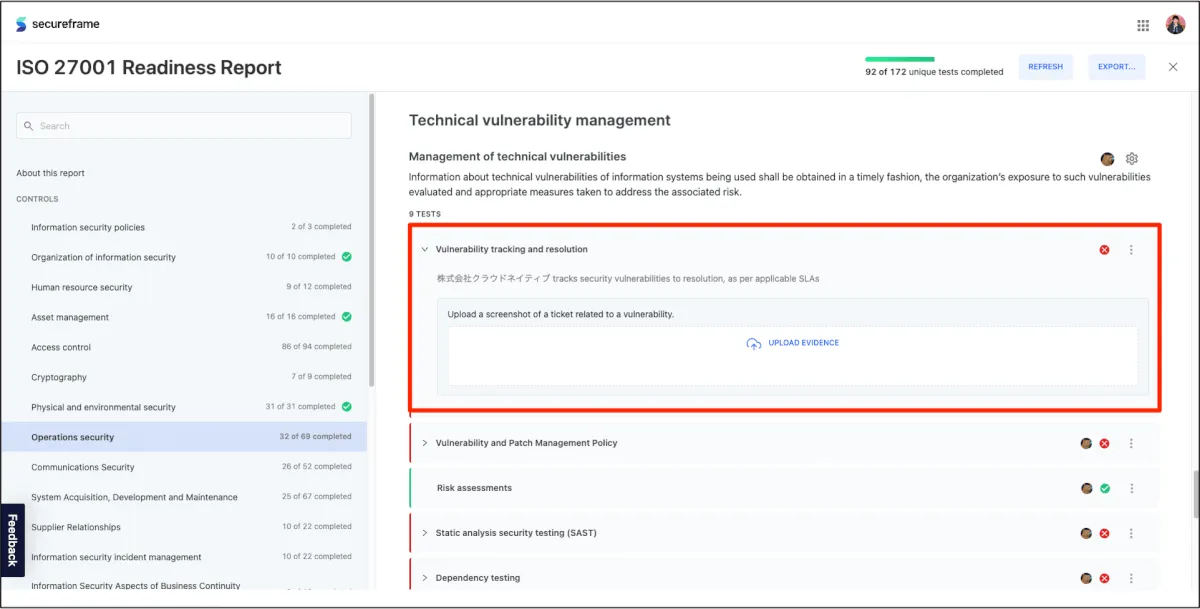Click the Secureframe logo icon
1200x609 pixels.
click(x=21, y=24)
